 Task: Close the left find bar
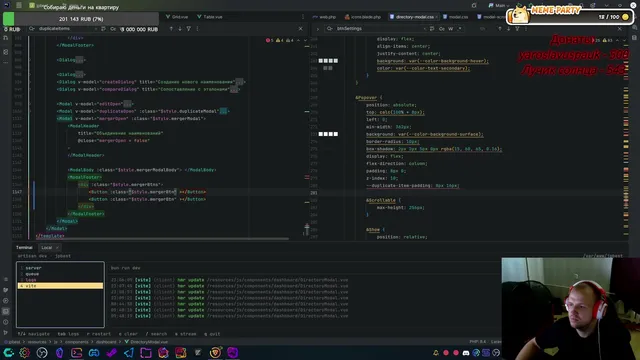[301, 29]
